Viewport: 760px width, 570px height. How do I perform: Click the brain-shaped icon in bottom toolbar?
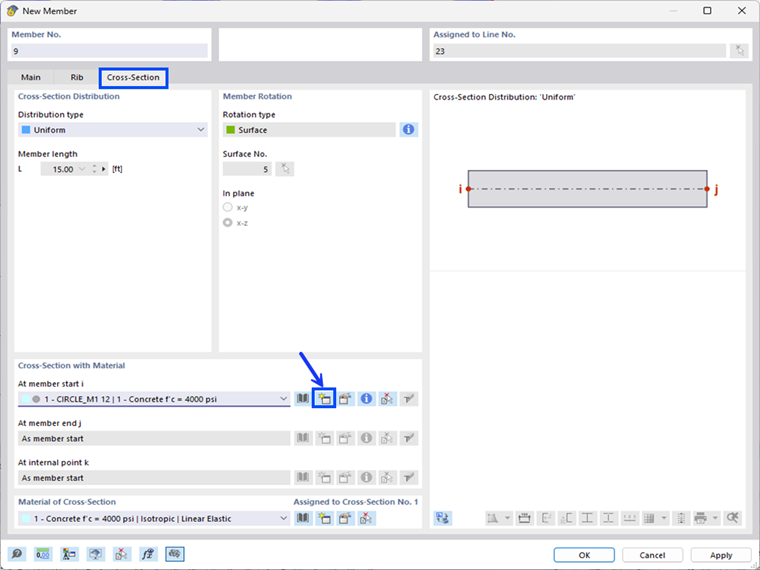(174, 554)
